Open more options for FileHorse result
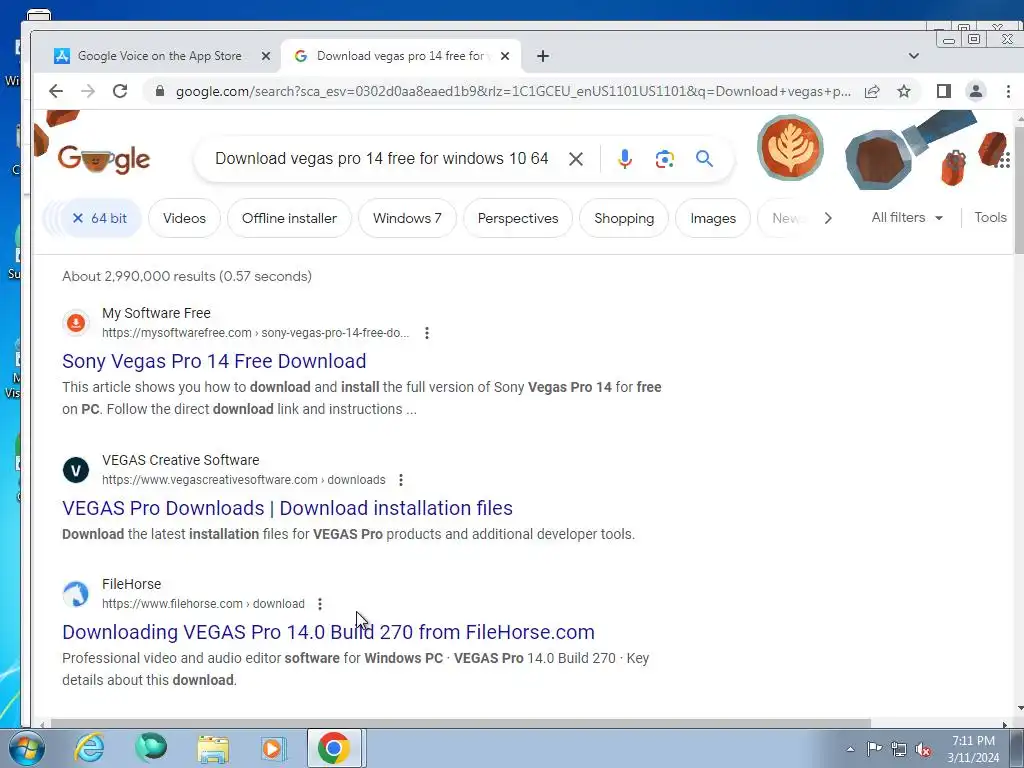The image size is (1024, 768). point(320,604)
